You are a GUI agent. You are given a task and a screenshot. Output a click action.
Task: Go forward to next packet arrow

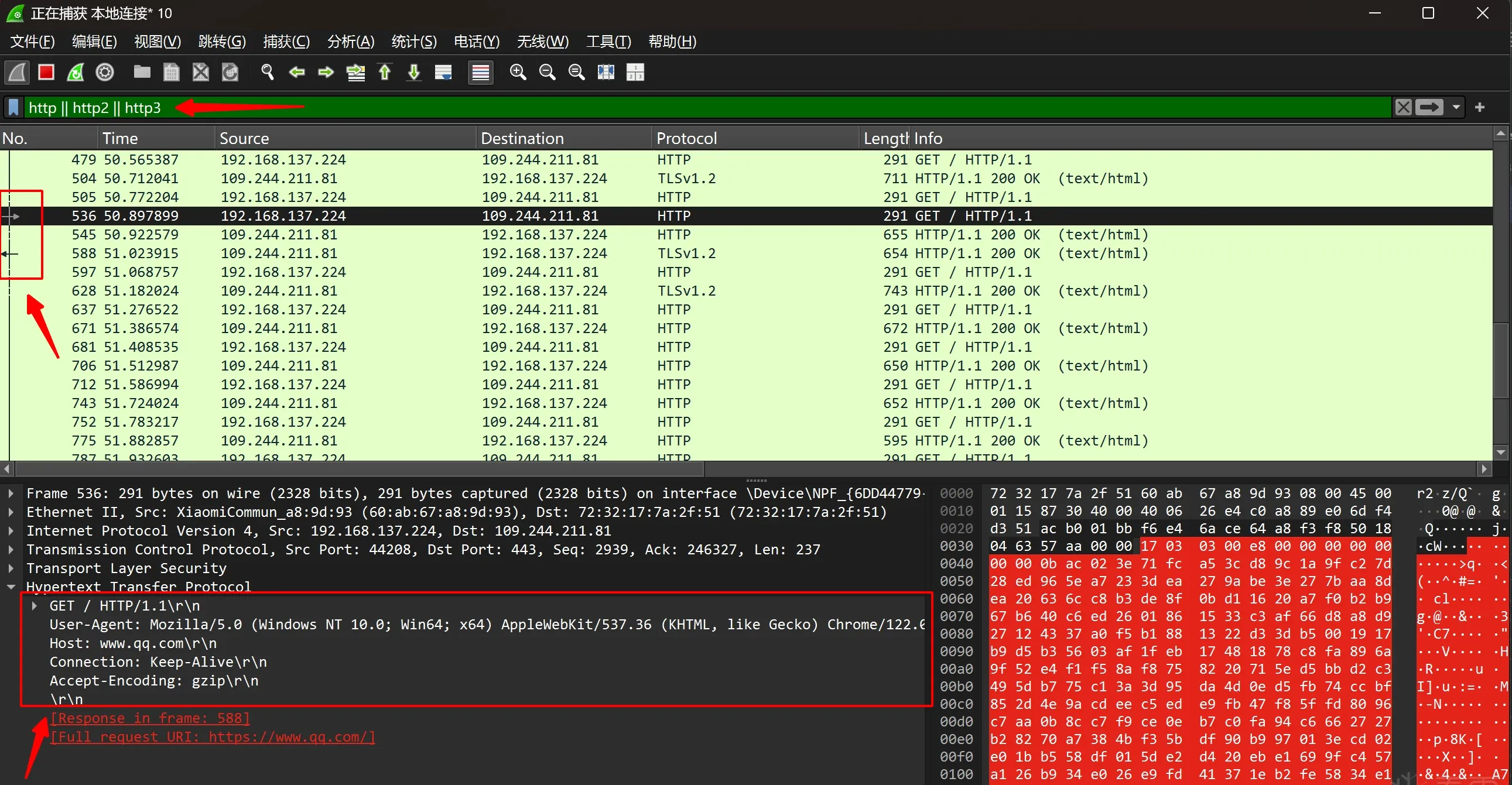326,72
